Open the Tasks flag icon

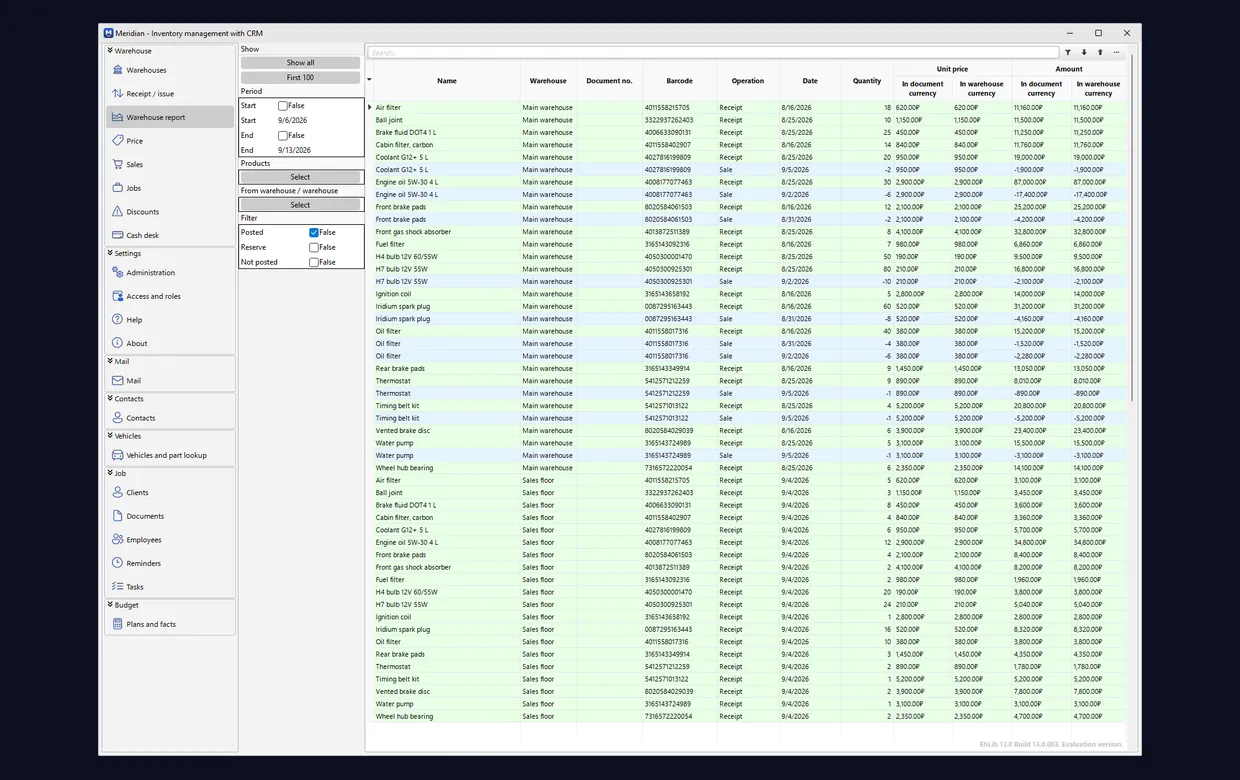tap(117, 587)
